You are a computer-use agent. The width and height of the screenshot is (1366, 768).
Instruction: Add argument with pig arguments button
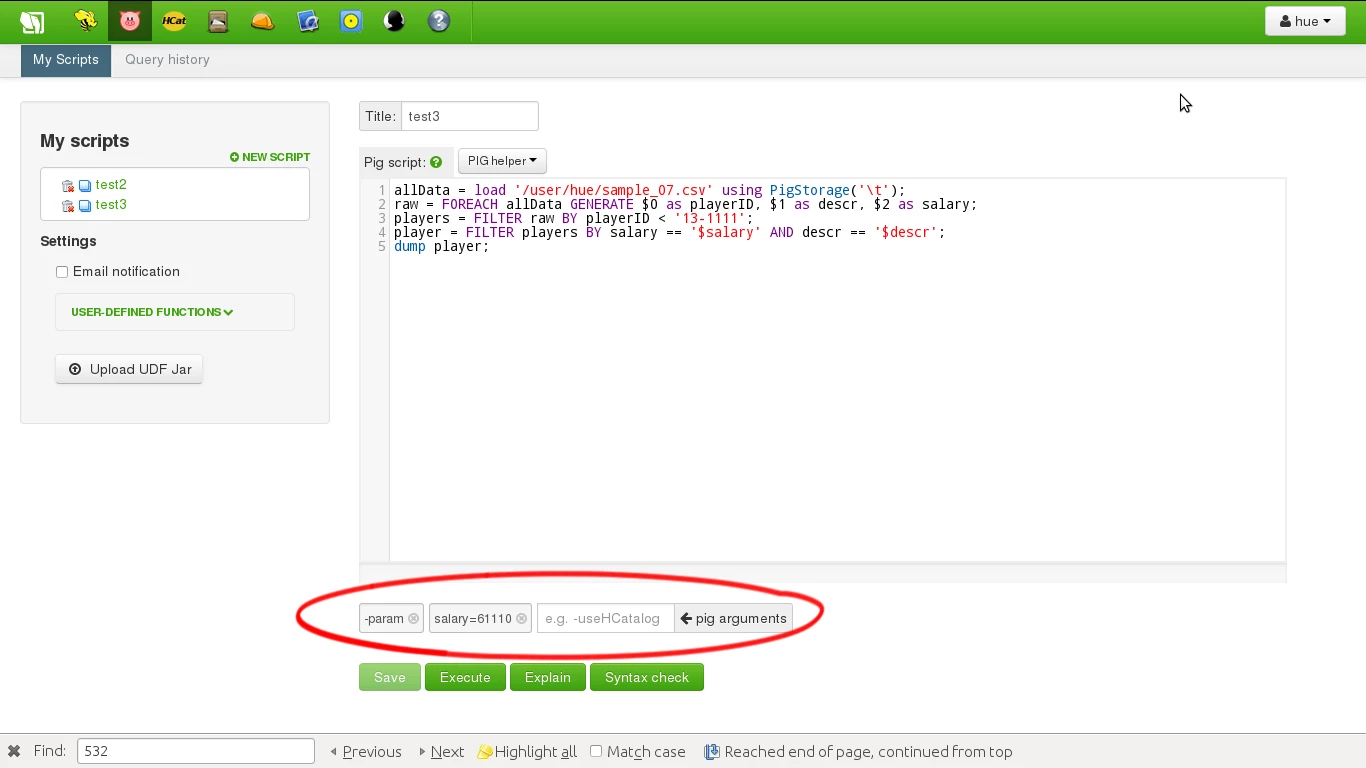[x=733, y=619]
